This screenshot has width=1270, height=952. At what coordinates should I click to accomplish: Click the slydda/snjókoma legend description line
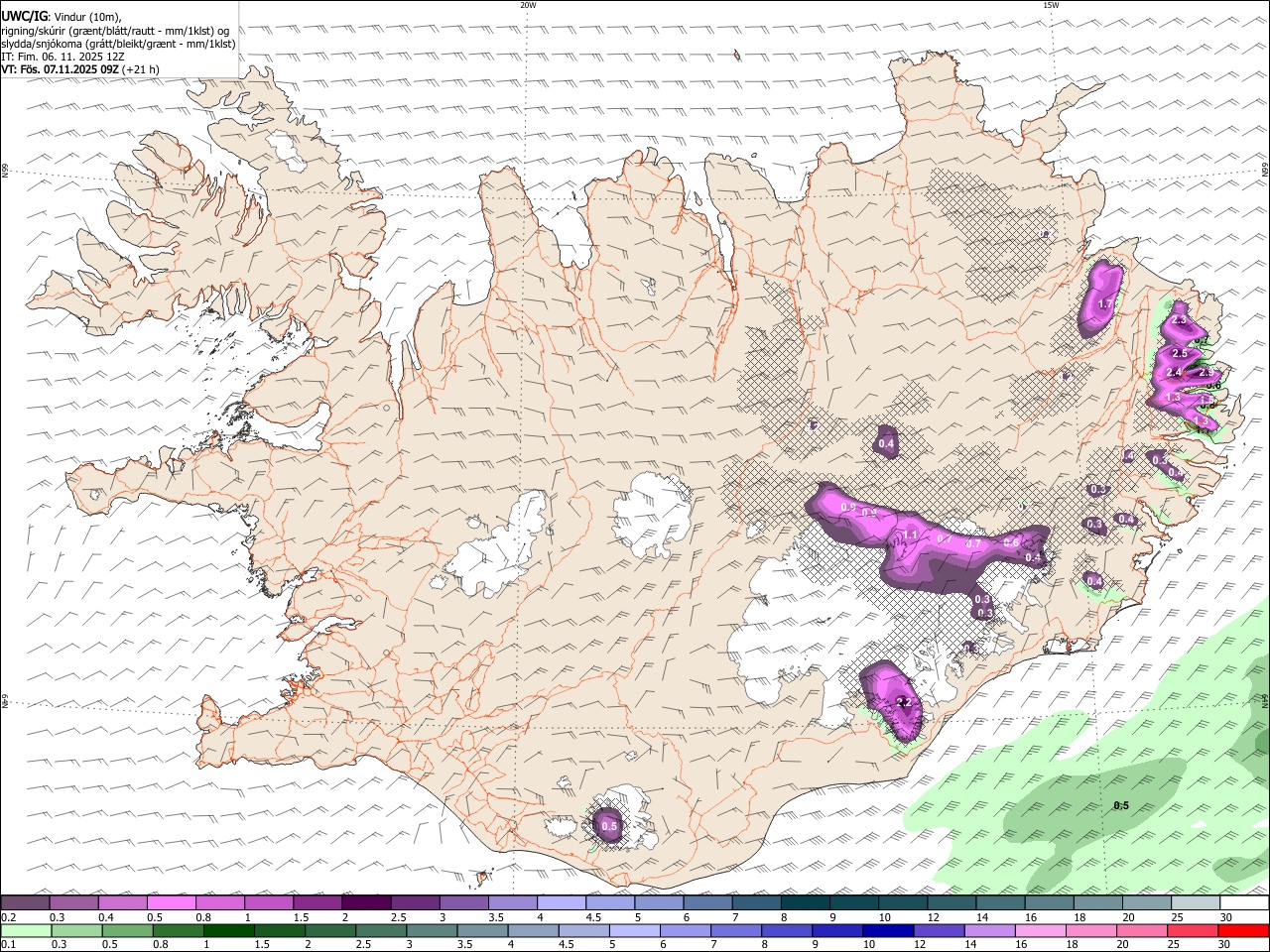(118, 44)
